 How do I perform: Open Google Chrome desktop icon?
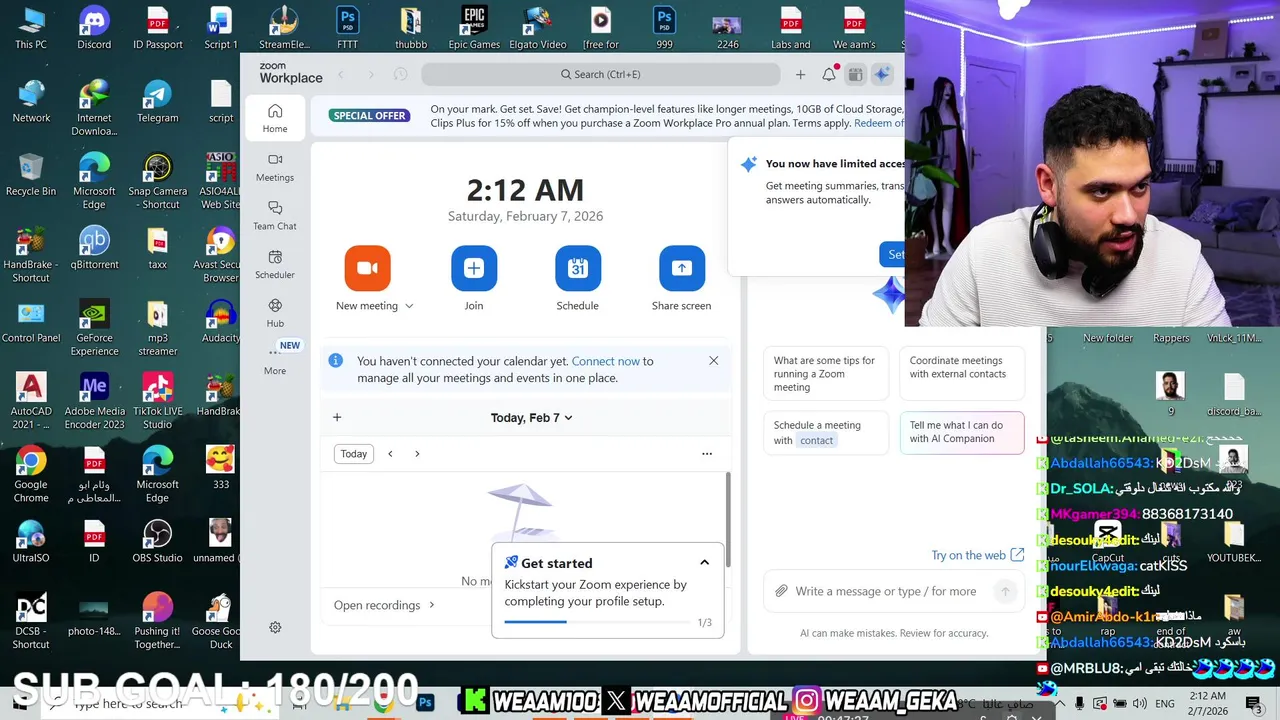pyautogui.click(x=31, y=474)
